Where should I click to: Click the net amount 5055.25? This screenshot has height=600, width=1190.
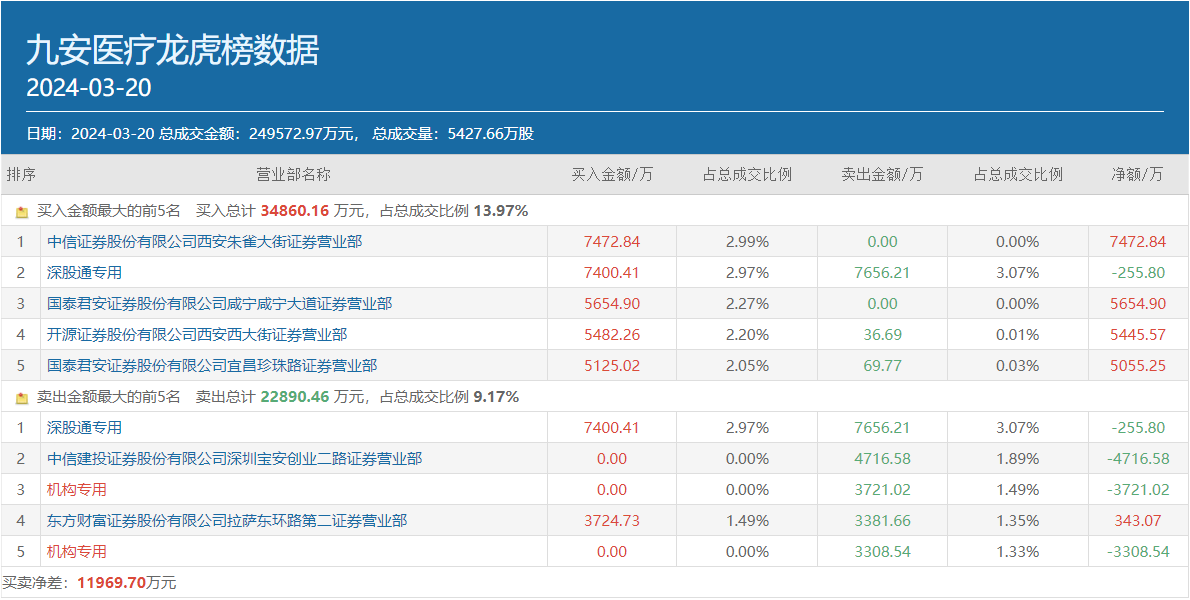pyautogui.click(x=1137, y=366)
